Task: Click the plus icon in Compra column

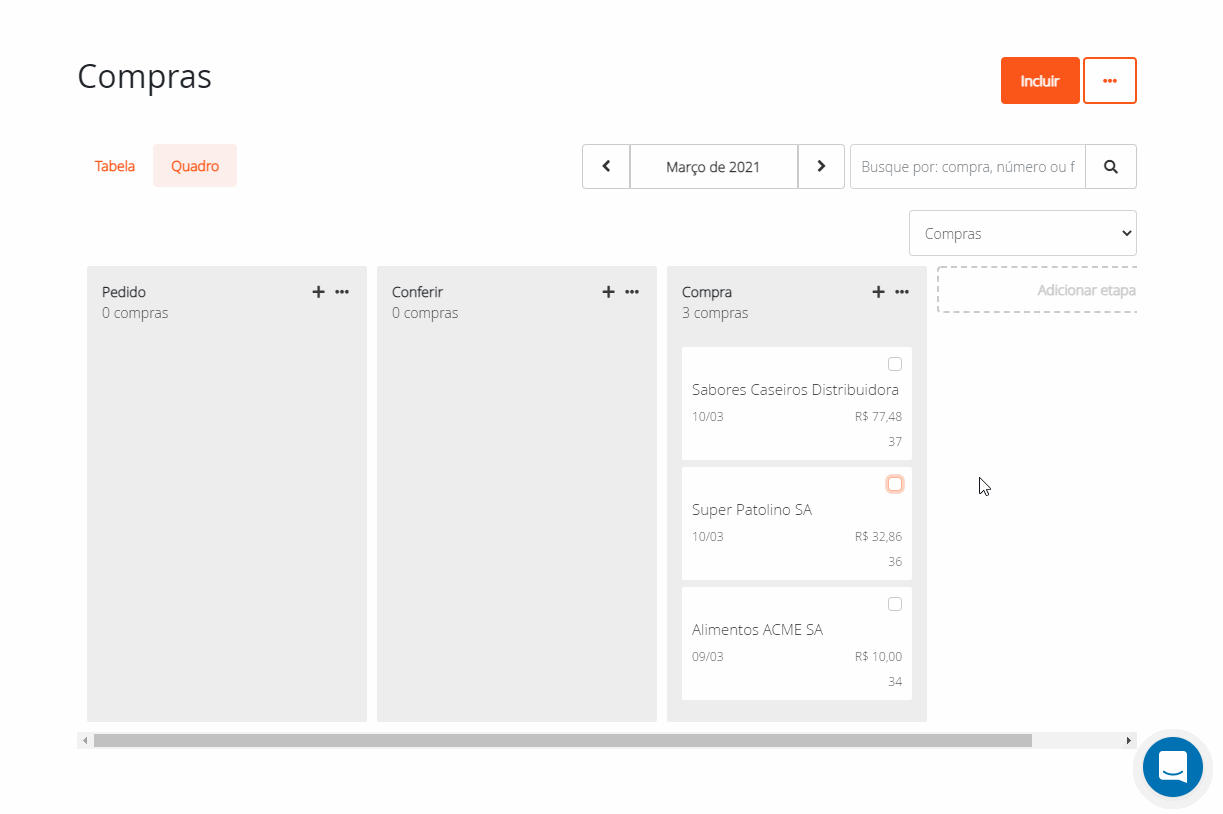Action: [878, 292]
